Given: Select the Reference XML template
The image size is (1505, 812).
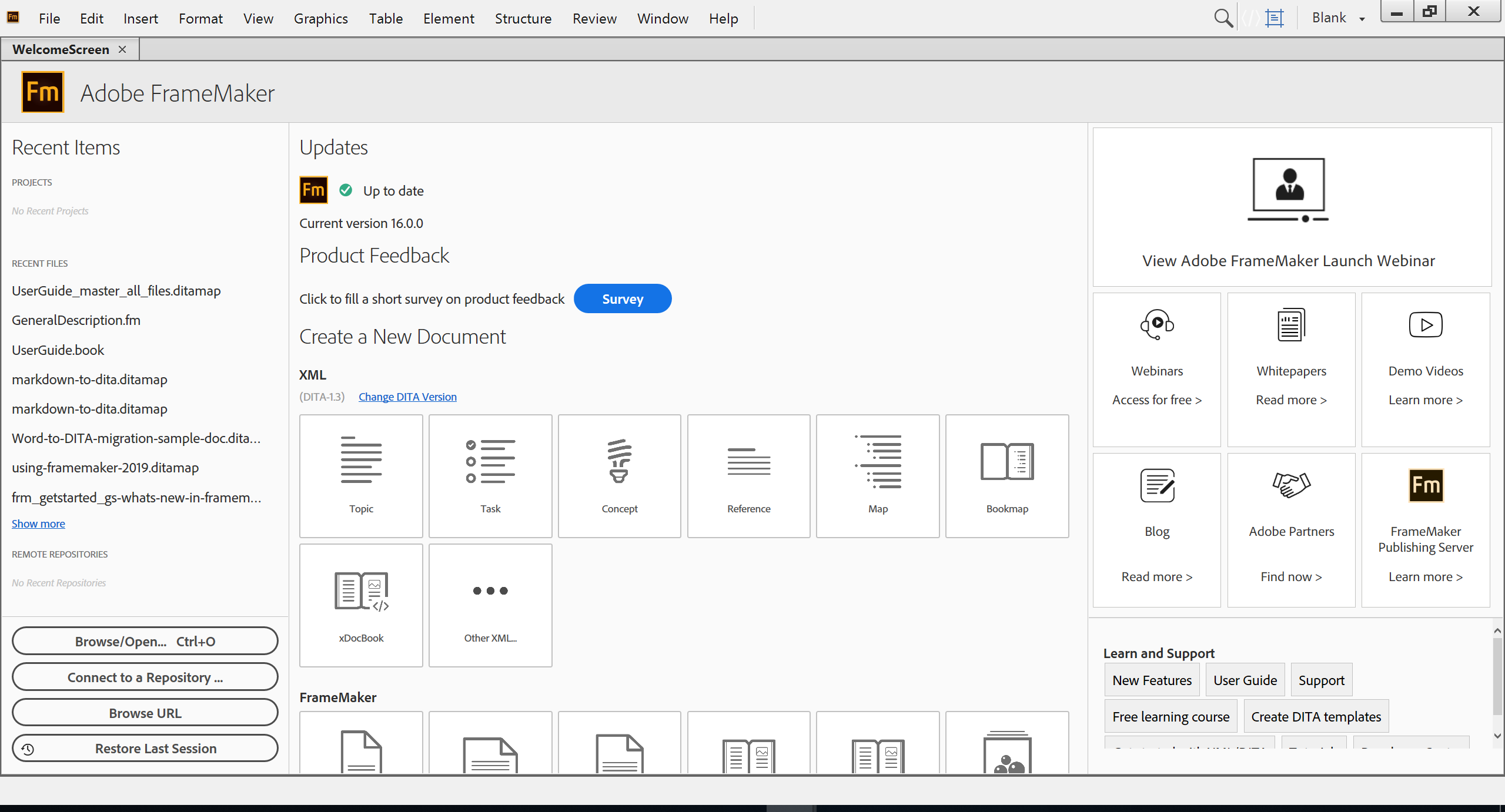Looking at the screenshot, I should tap(748, 476).
